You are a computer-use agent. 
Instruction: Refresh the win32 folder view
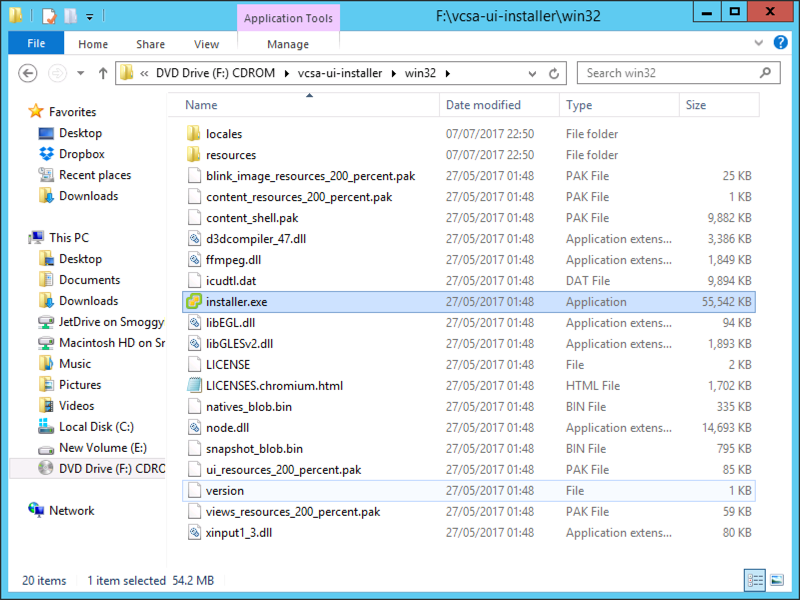pyautogui.click(x=554, y=73)
